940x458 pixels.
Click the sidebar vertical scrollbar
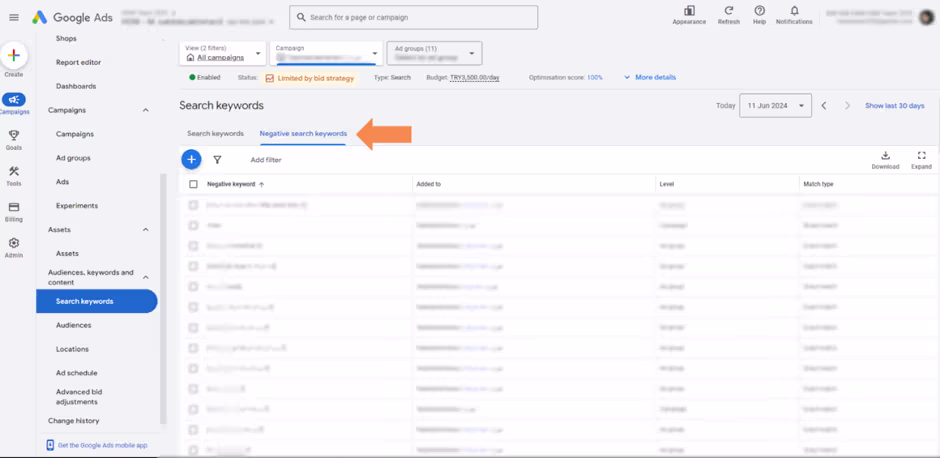coord(163,299)
